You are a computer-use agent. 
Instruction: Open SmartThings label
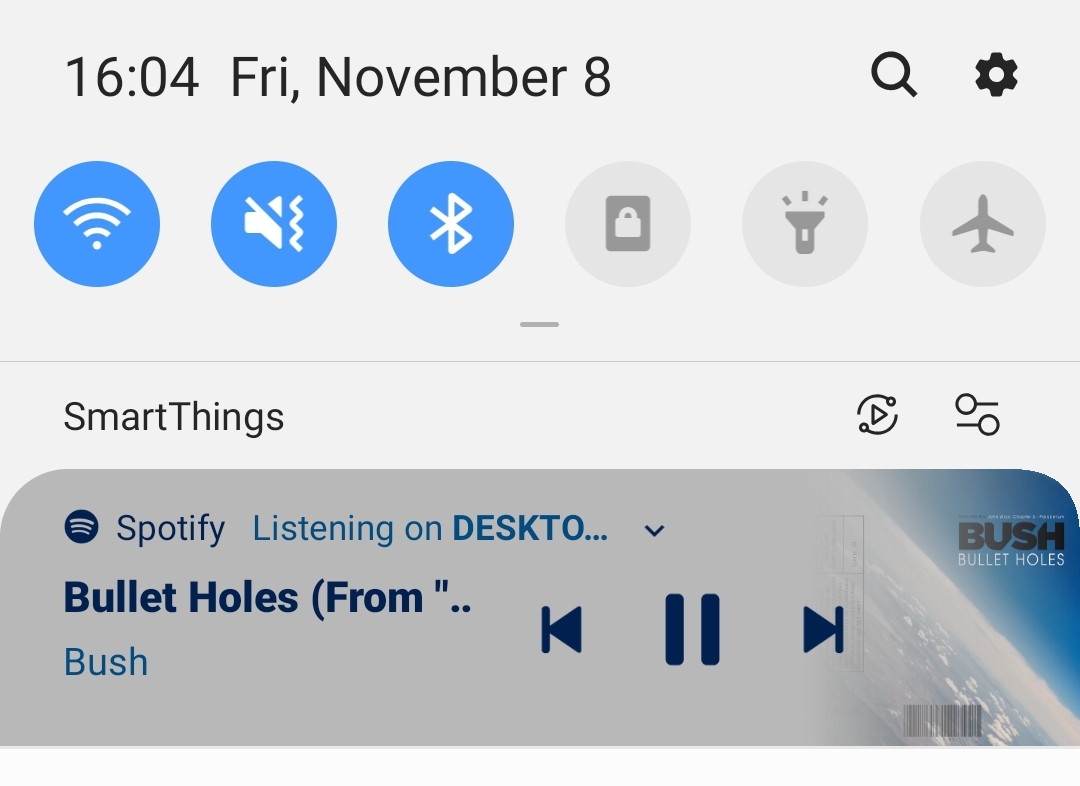[x=174, y=417]
